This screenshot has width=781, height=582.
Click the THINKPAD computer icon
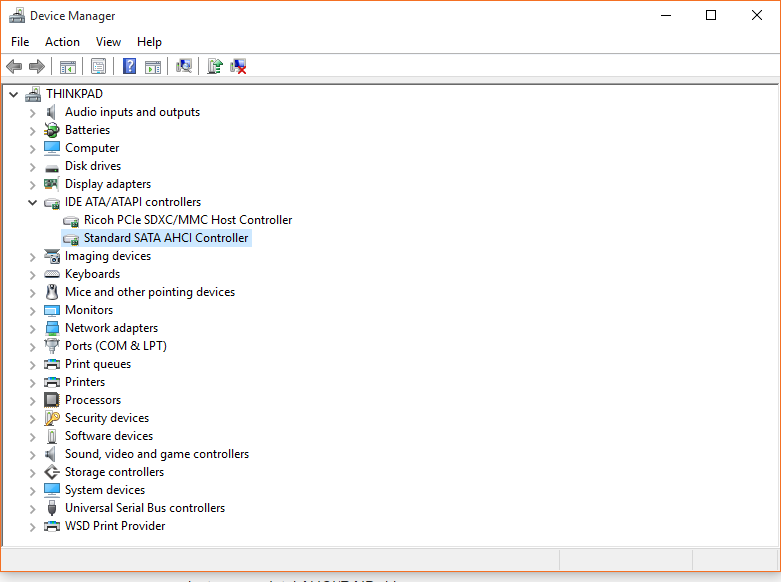(33, 94)
